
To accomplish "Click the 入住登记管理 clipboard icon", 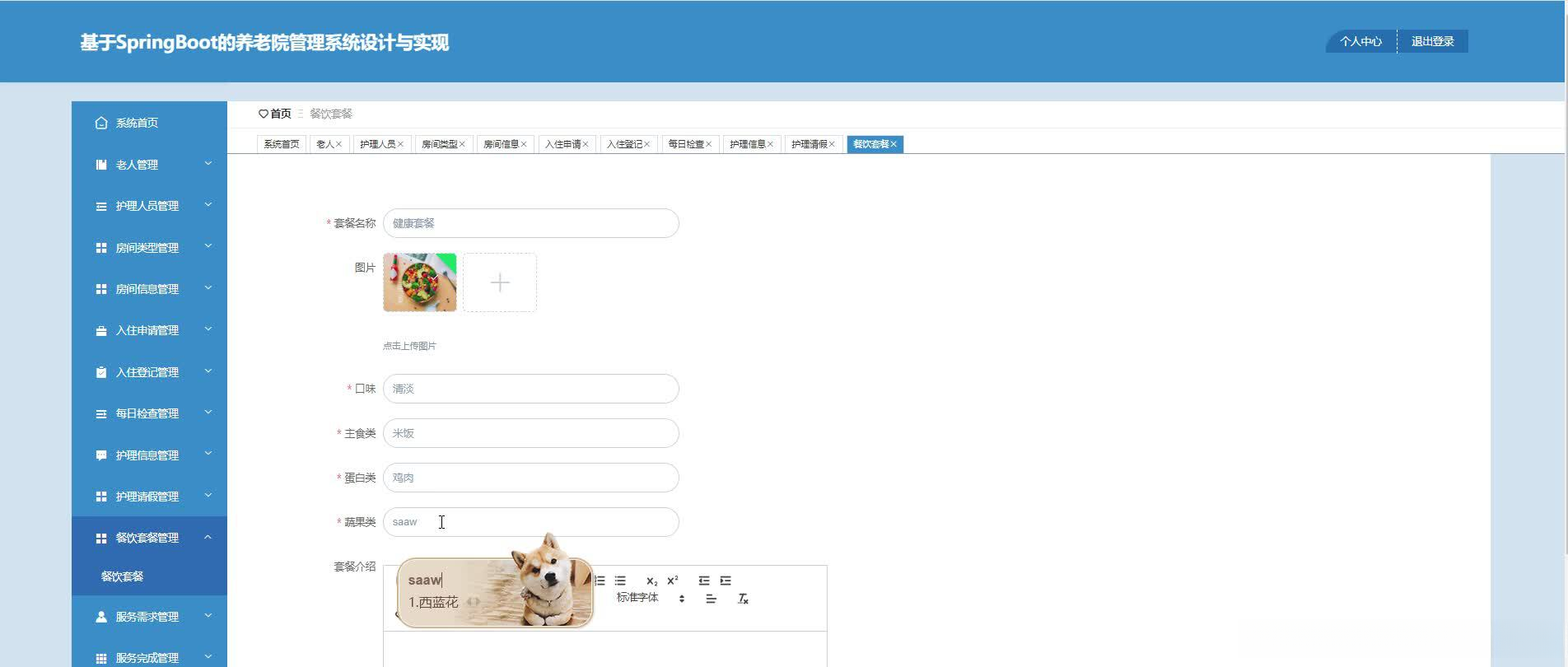I will tap(101, 372).
